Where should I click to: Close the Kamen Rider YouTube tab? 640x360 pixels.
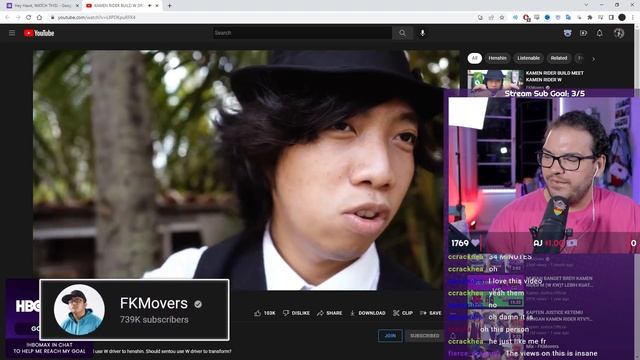157,6
